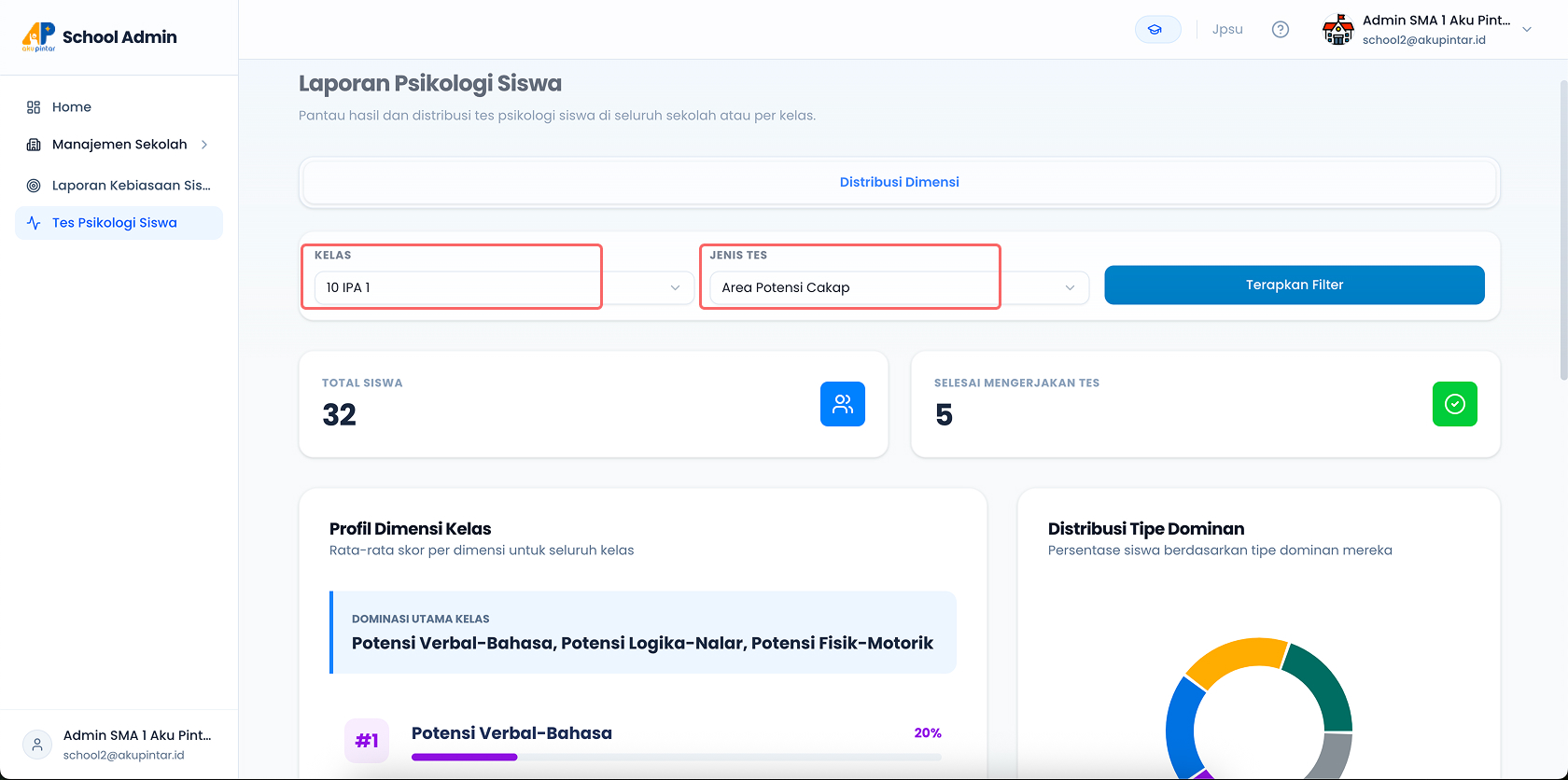This screenshot has height=780, width=1568.
Task: Click Admin SMA 1 Aku Pint... name in header
Action: click(x=1436, y=21)
